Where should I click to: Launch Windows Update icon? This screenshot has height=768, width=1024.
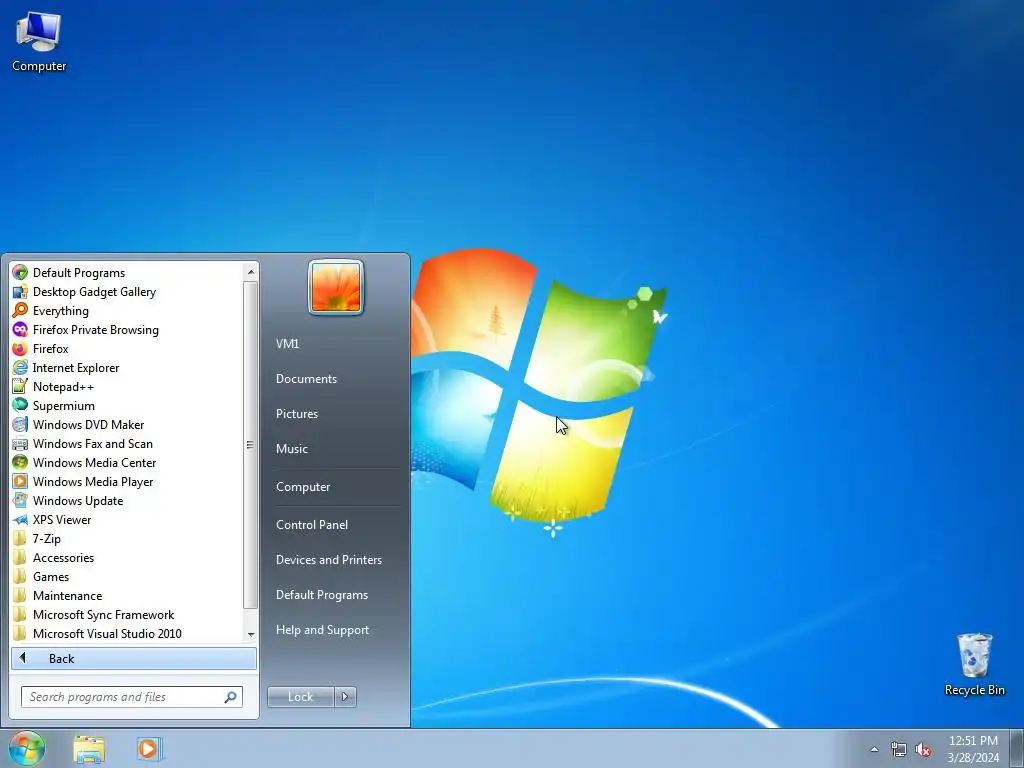coord(20,500)
